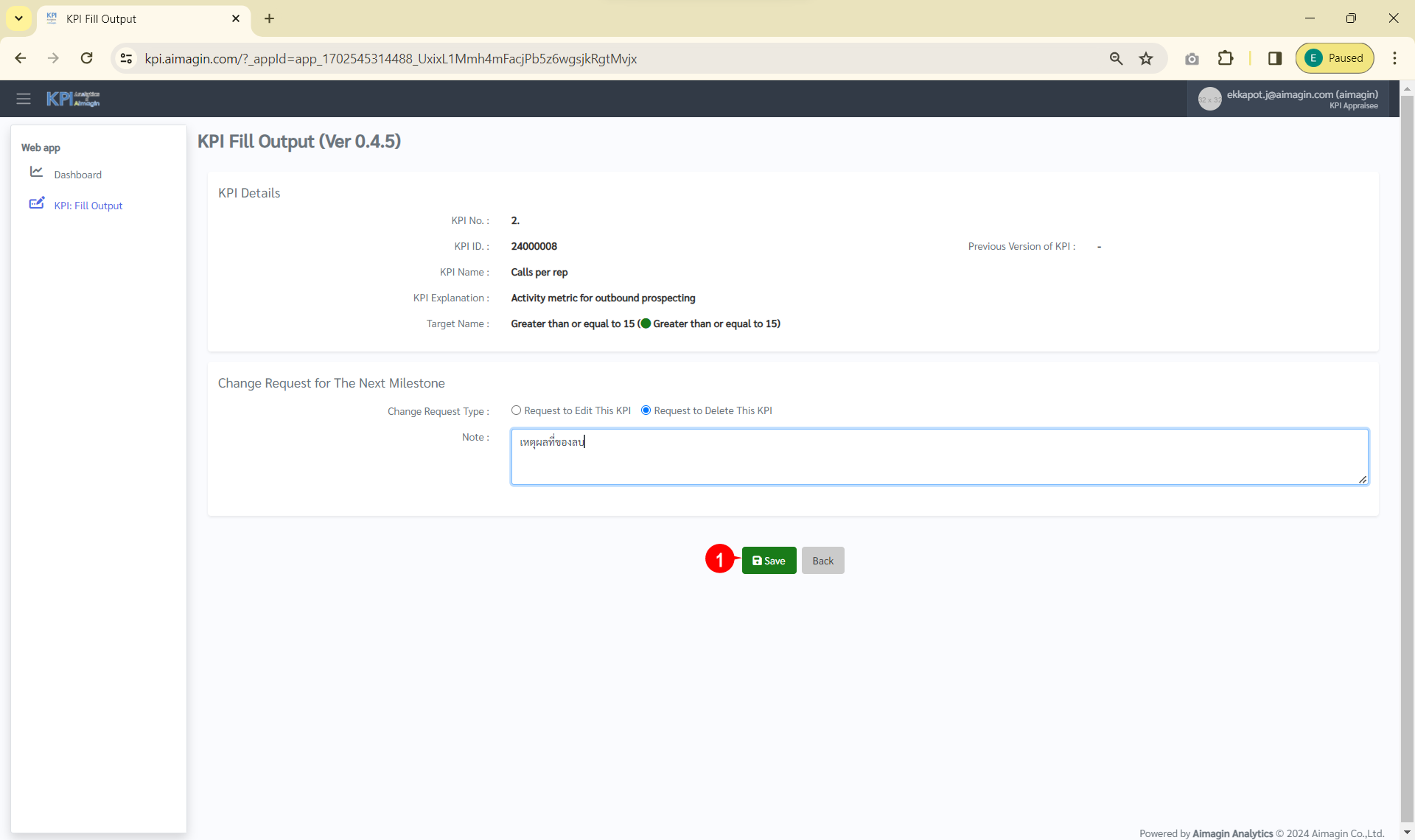Viewport: 1415px width, 840px height.
Task: Click the Back button
Action: [822, 561]
